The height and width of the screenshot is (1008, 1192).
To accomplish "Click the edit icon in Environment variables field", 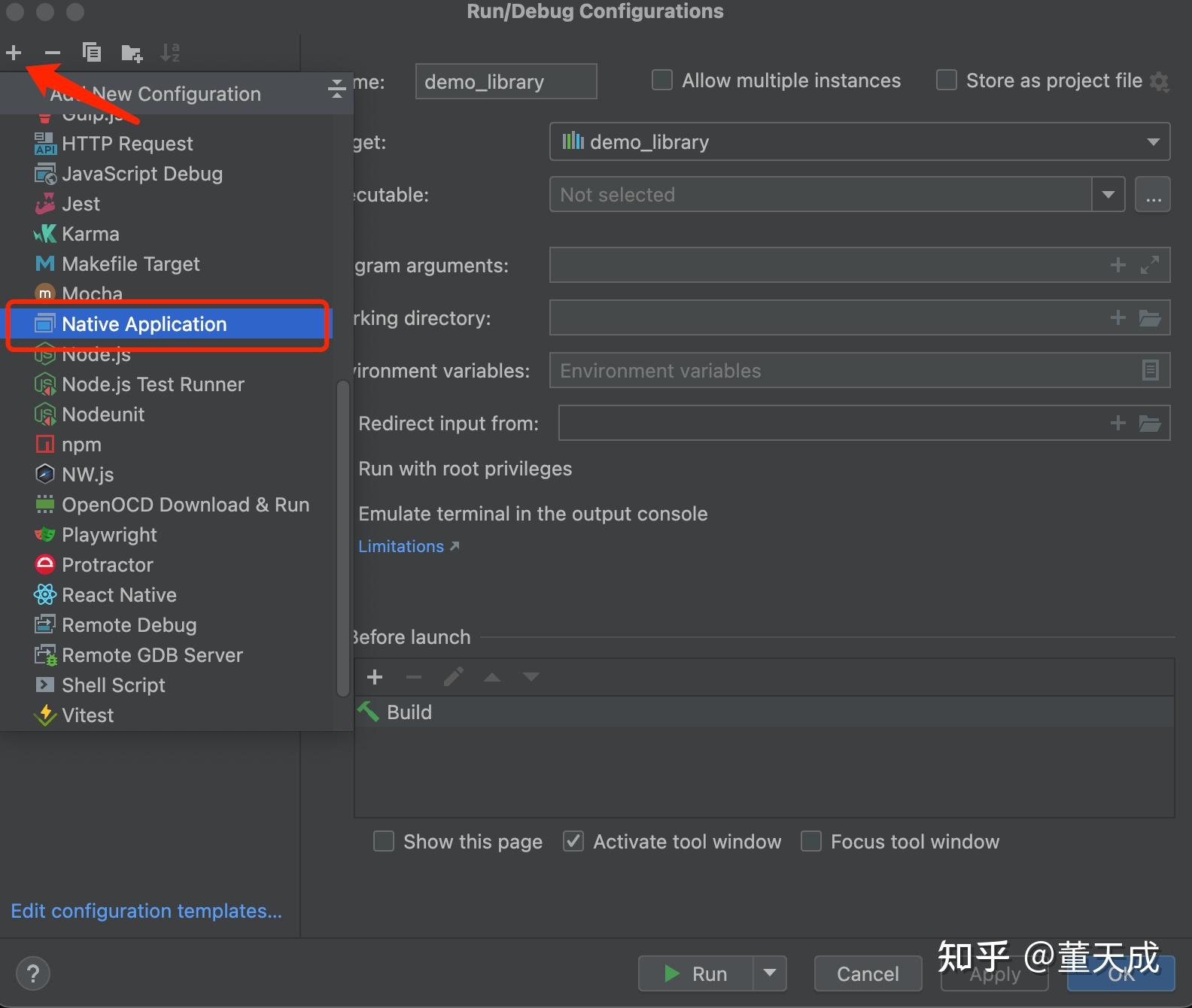I will point(1151,370).
